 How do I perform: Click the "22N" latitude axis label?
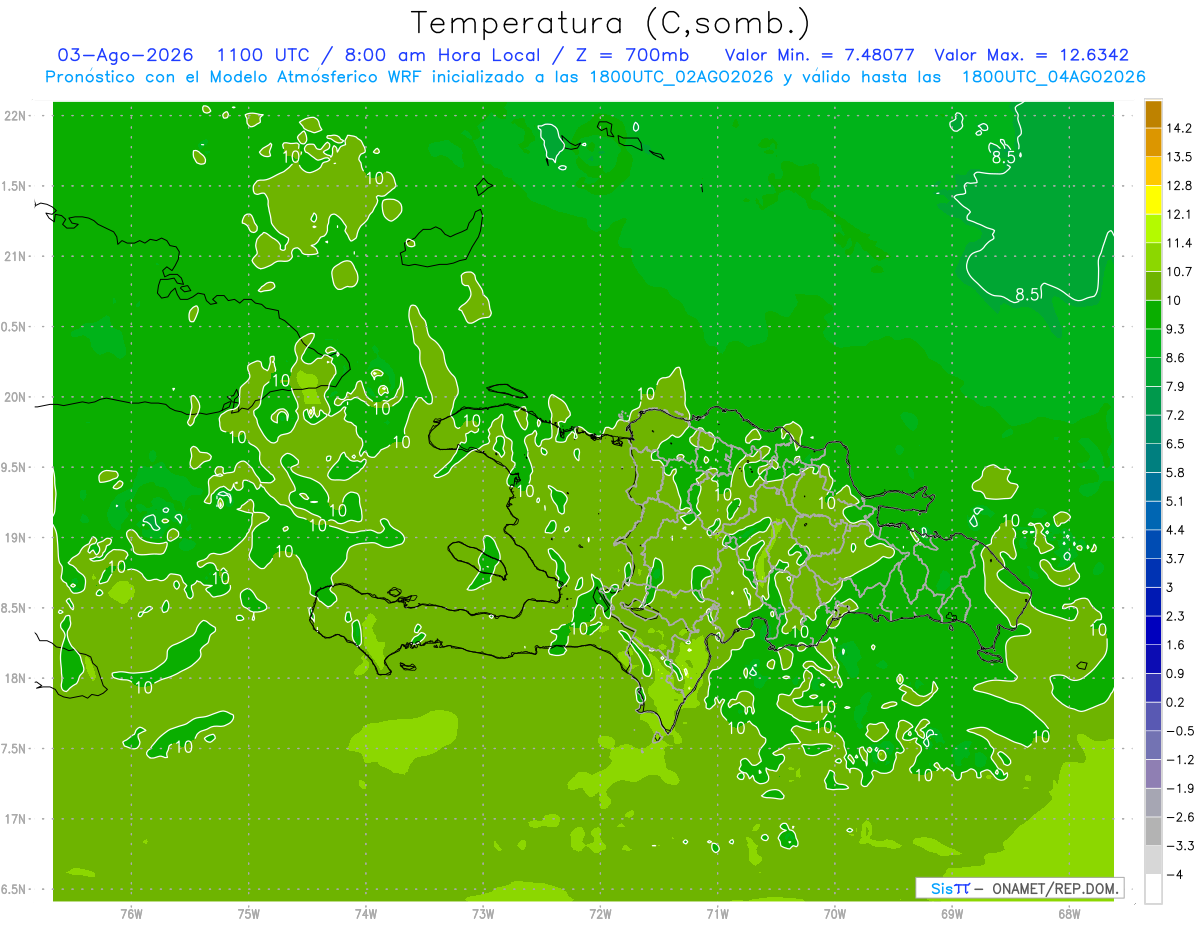[x=16, y=116]
